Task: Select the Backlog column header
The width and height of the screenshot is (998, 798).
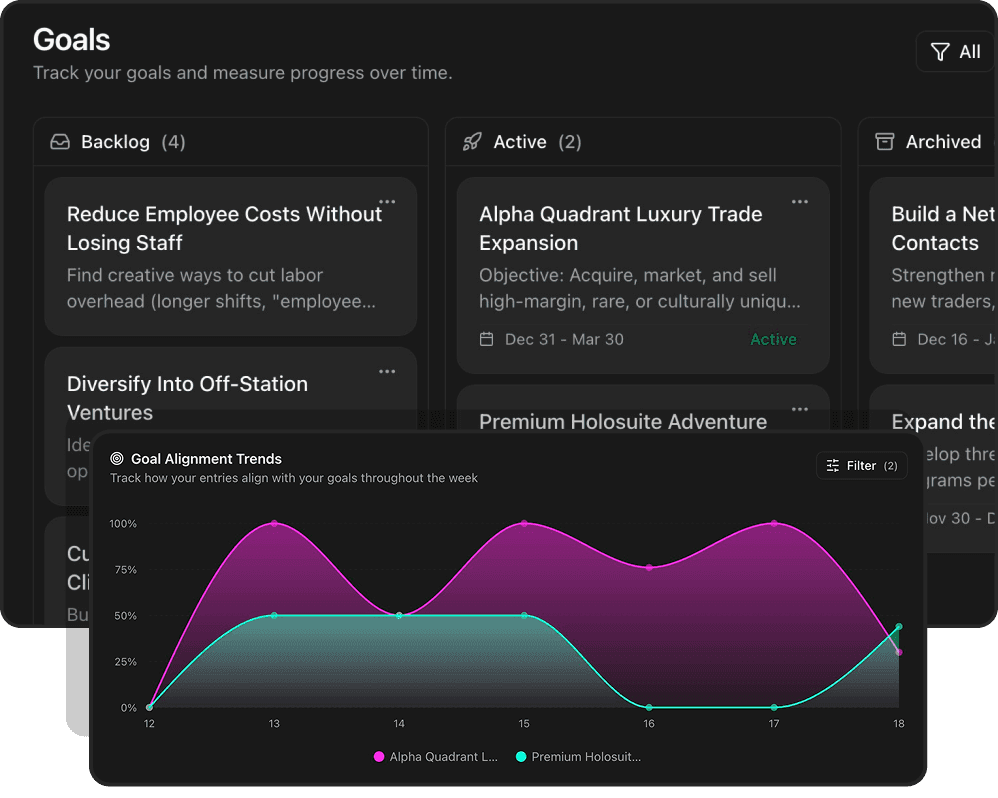Action: point(115,142)
